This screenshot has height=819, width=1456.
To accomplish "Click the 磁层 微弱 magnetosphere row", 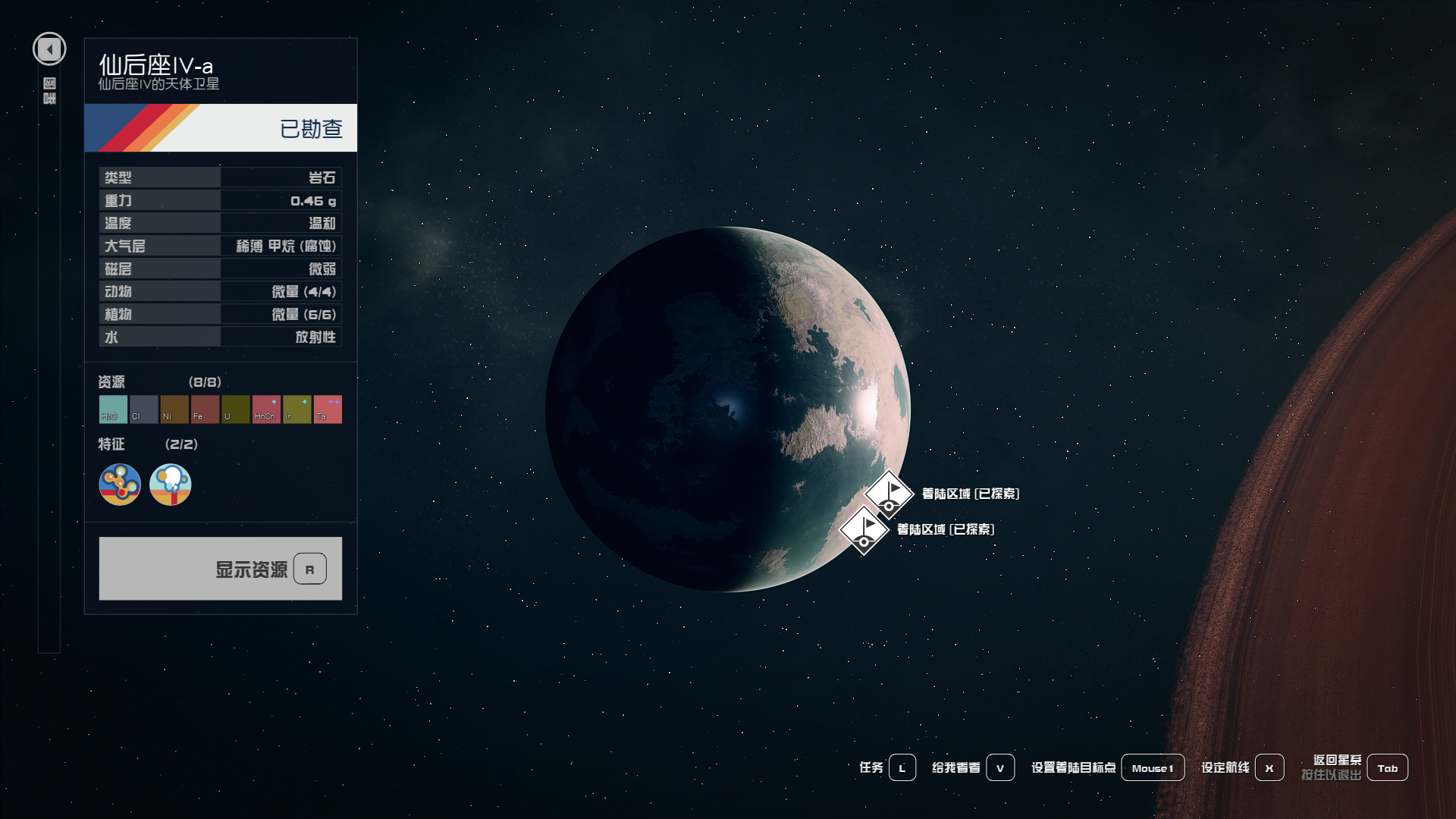I will pos(221,268).
